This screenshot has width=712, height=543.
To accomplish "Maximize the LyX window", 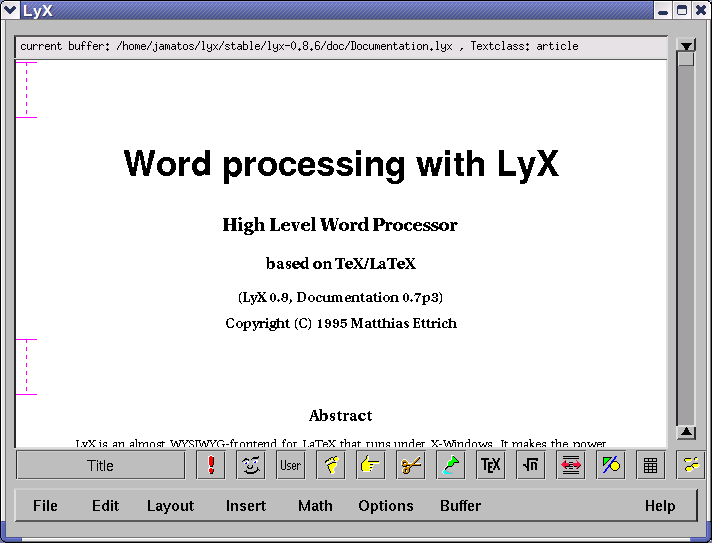I will [x=682, y=10].
